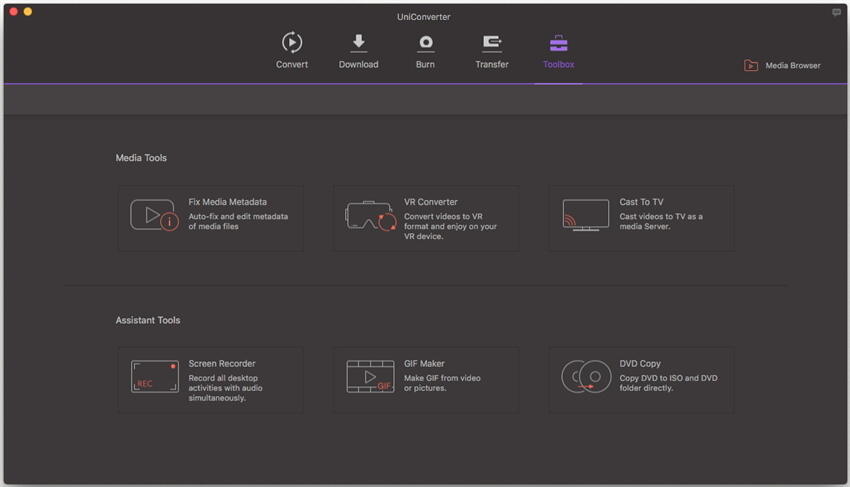The width and height of the screenshot is (850, 487).
Task: Switch to the Convert tab label
Action: point(292,65)
